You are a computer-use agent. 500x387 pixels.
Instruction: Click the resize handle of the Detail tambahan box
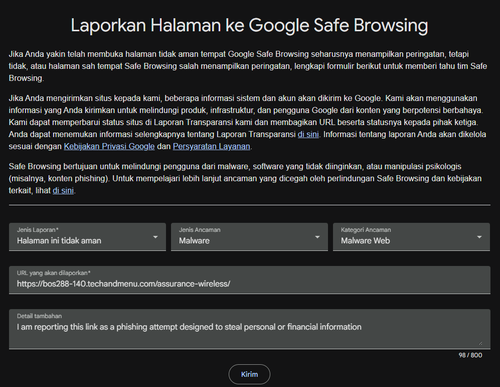480,343
